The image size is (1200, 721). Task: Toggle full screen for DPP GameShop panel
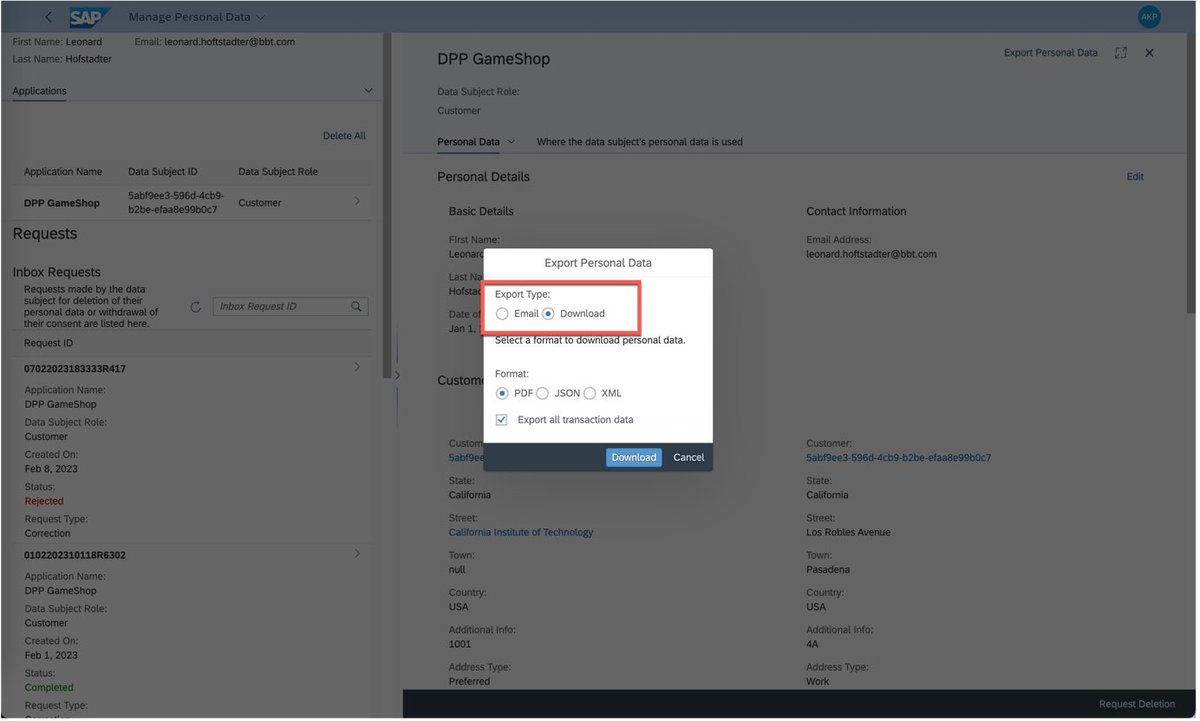click(1120, 53)
